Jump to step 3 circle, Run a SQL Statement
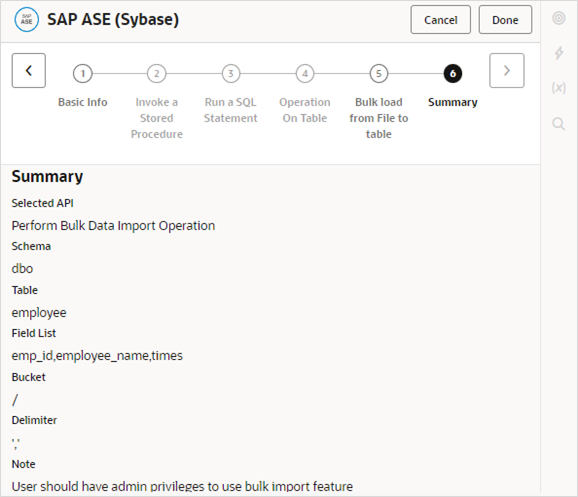This screenshot has height=497, width=578. (231, 73)
